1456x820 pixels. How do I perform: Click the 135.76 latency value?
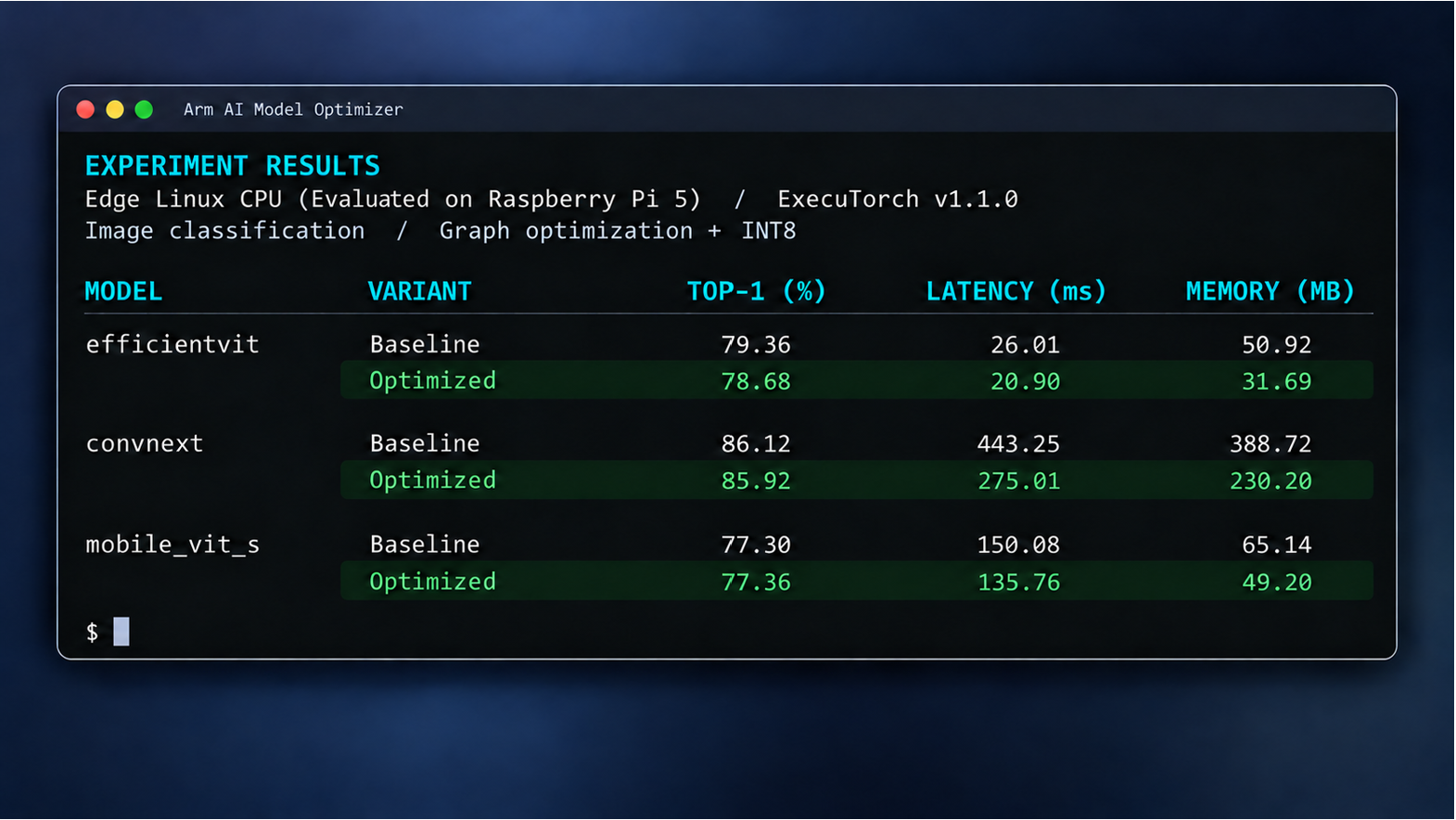(1018, 582)
